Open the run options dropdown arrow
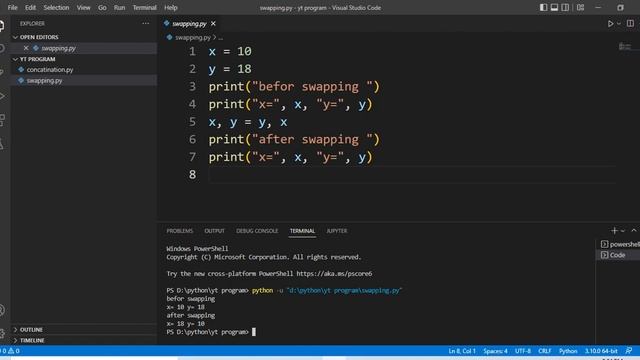The width and height of the screenshot is (640, 360). (619, 24)
